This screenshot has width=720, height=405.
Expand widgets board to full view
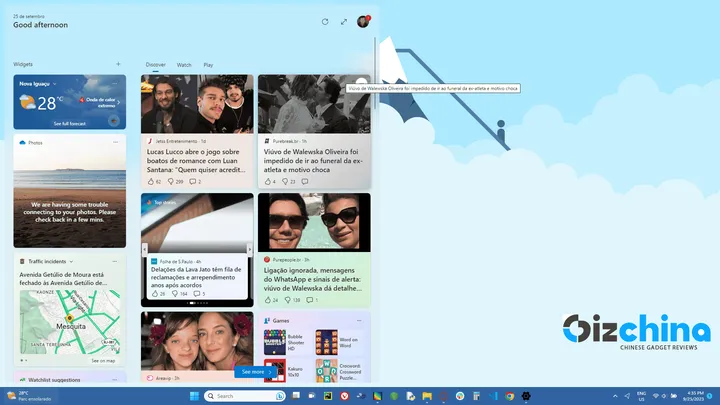point(344,21)
